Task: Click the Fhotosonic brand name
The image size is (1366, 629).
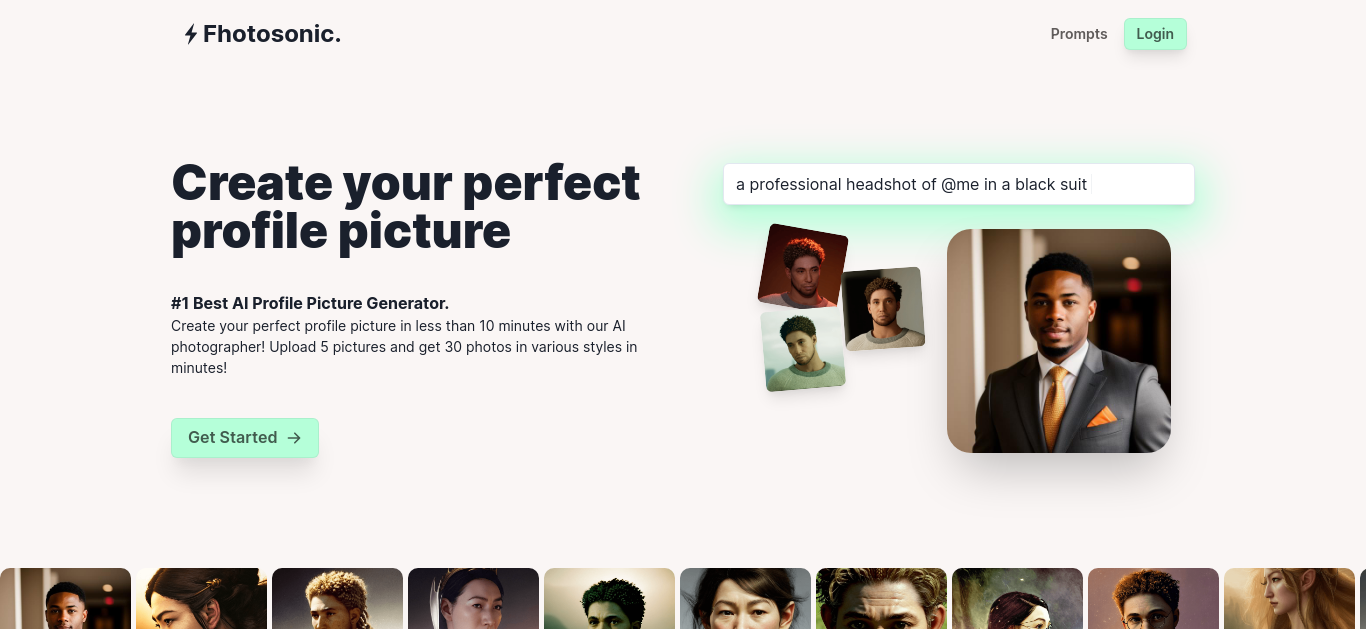Action: click(272, 34)
